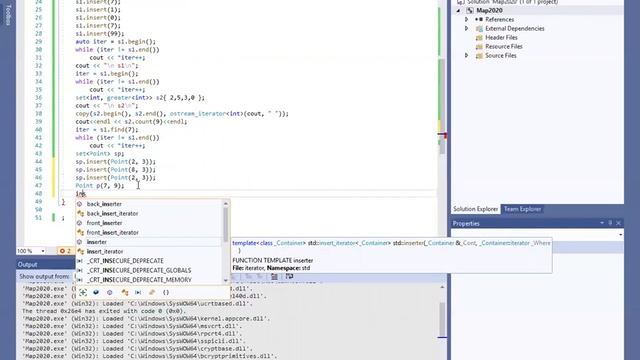The height and width of the screenshot is (360, 640).
Task: Choose _CRT_INSECURE_DEPRECATE_MEMORY suggestion
Action: (139, 280)
